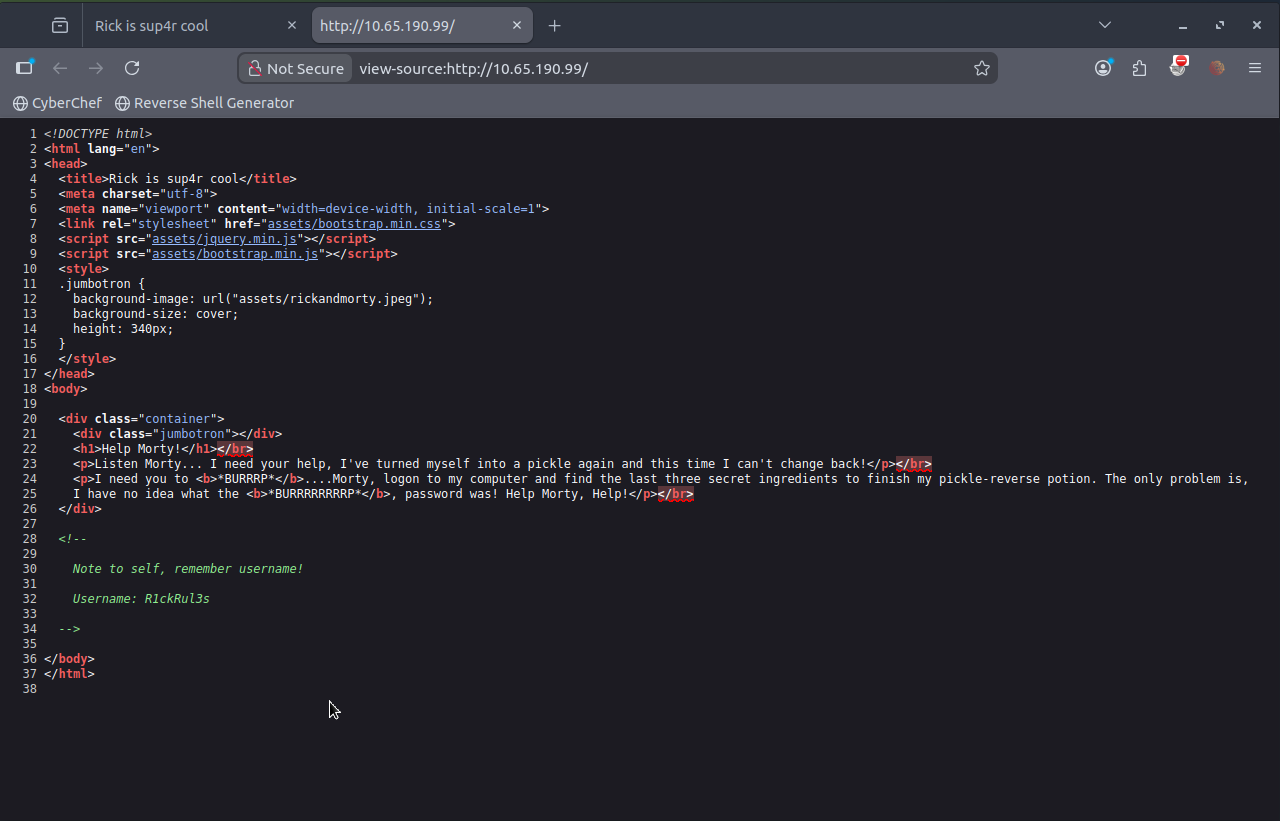Toggle the sidebar panel icon
Viewport: 1280px width, 821px height.
(x=25, y=68)
